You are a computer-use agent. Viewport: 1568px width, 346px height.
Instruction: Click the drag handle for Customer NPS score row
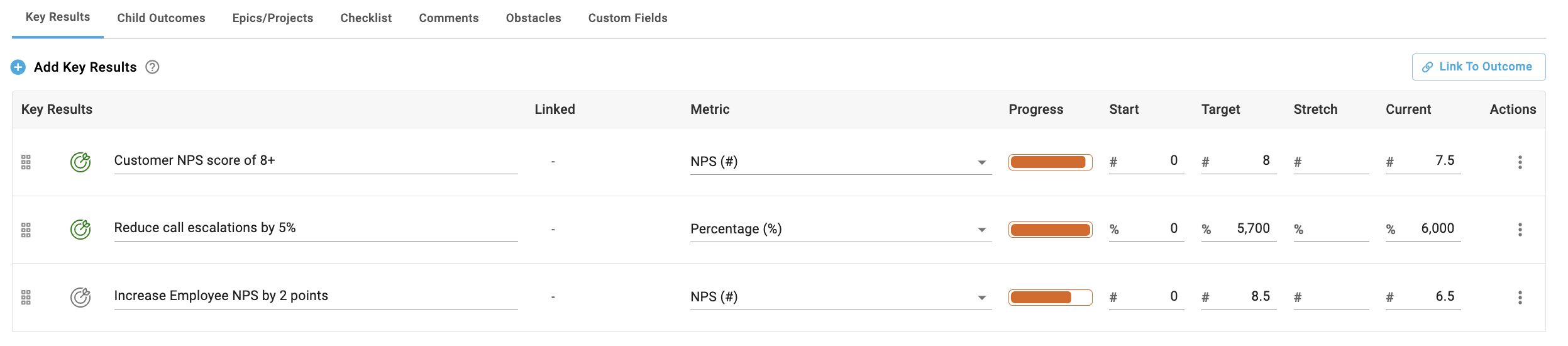[x=26, y=162]
